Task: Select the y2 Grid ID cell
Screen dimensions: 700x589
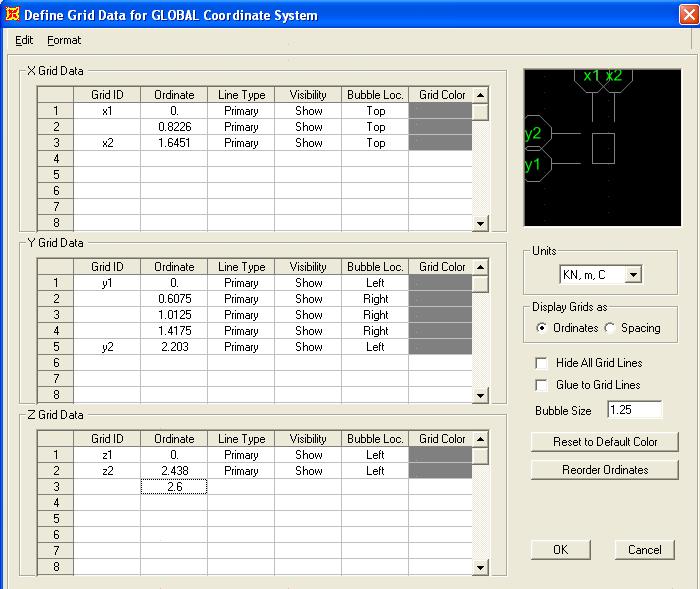Action: (107, 347)
